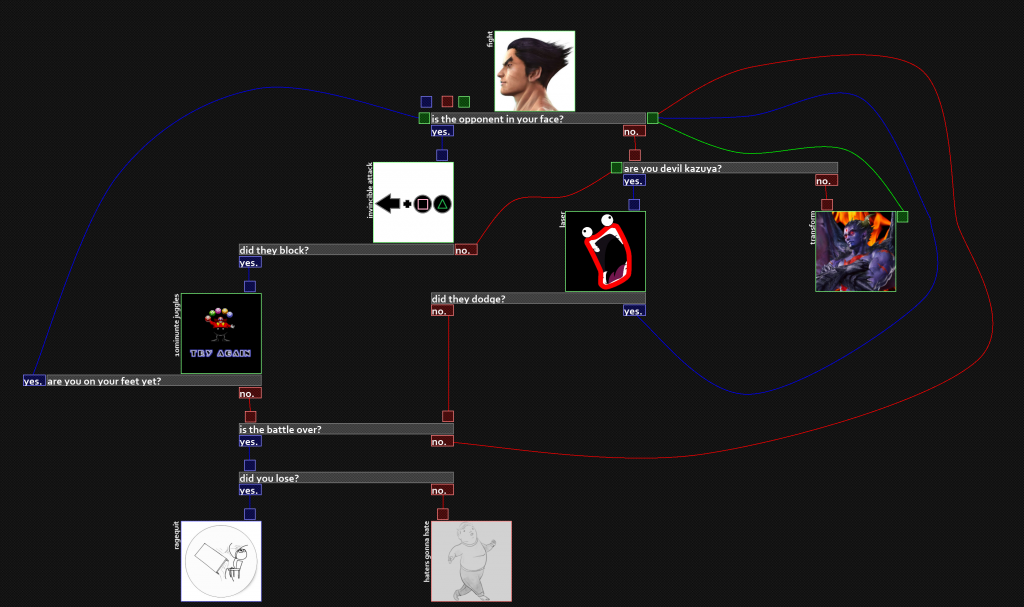The height and width of the screenshot is (607, 1024).
Task: Open the fight portrait thumbnail
Action: 535,71
